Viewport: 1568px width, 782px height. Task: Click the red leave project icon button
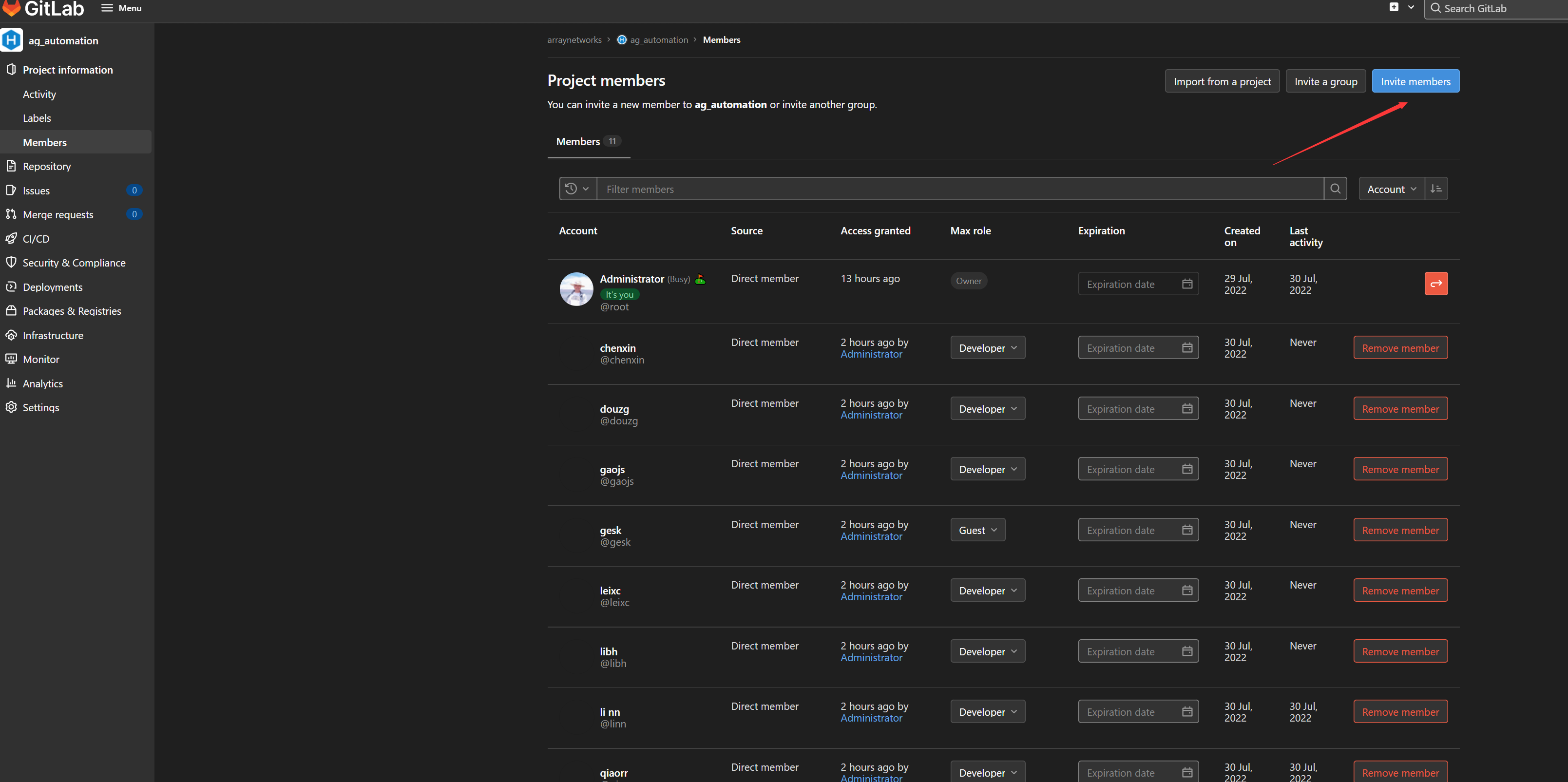(x=1435, y=284)
